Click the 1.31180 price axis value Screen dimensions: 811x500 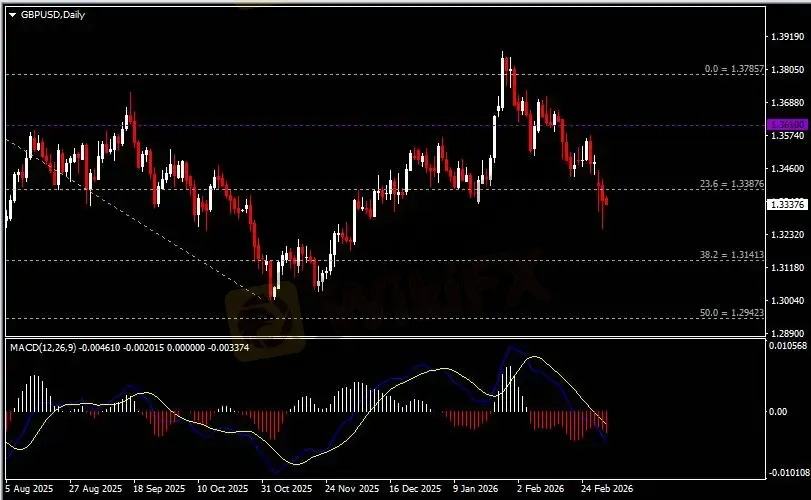[788, 267]
